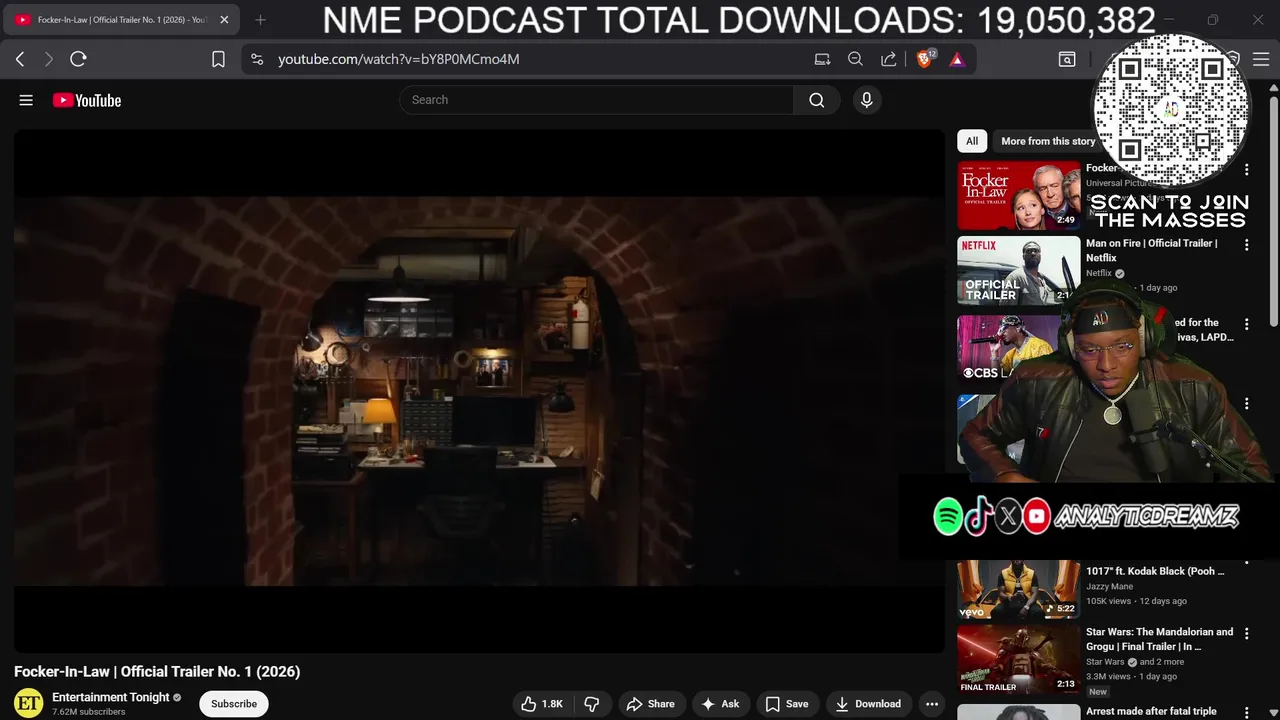Close the Focker-In-Law browser tab

point(224,19)
